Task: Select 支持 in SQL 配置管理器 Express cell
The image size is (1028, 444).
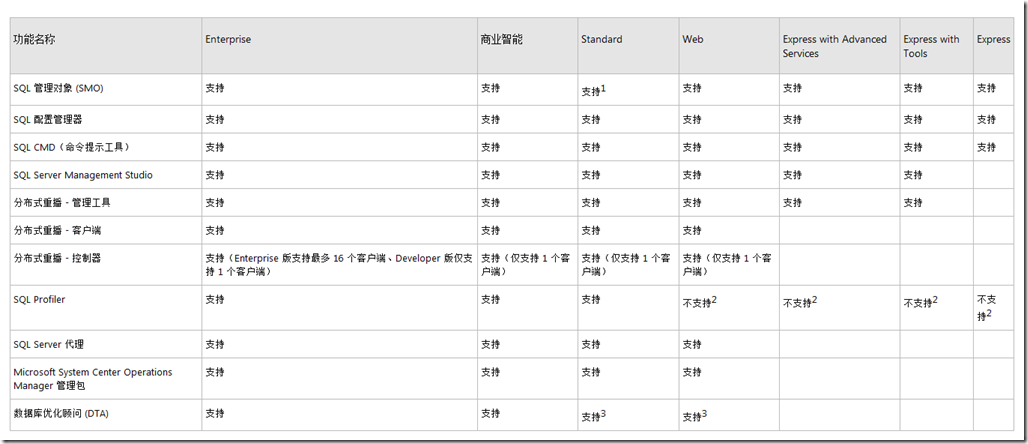Action: [x=986, y=119]
